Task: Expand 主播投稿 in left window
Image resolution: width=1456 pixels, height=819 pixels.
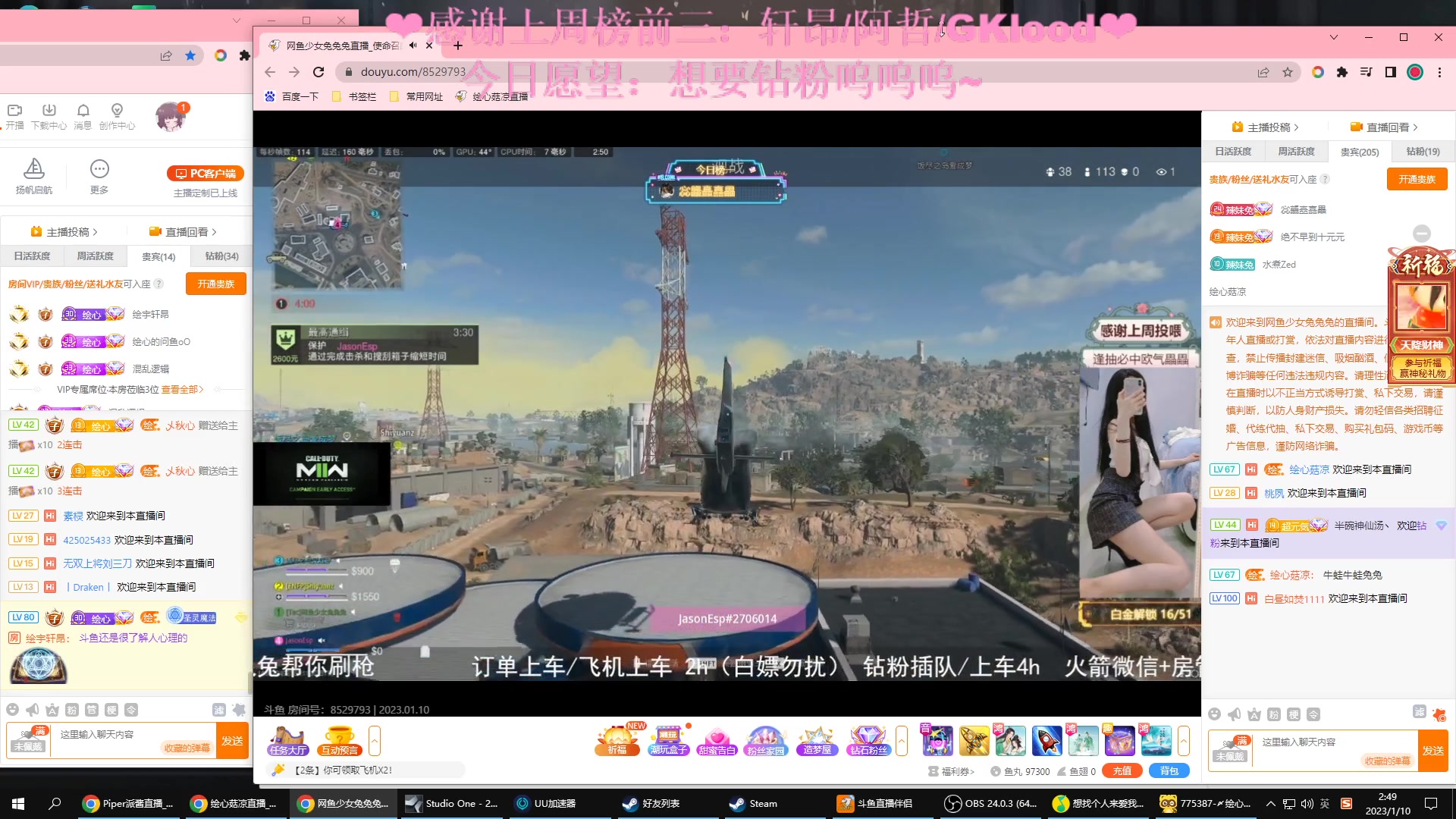Action: click(x=64, y=232)
